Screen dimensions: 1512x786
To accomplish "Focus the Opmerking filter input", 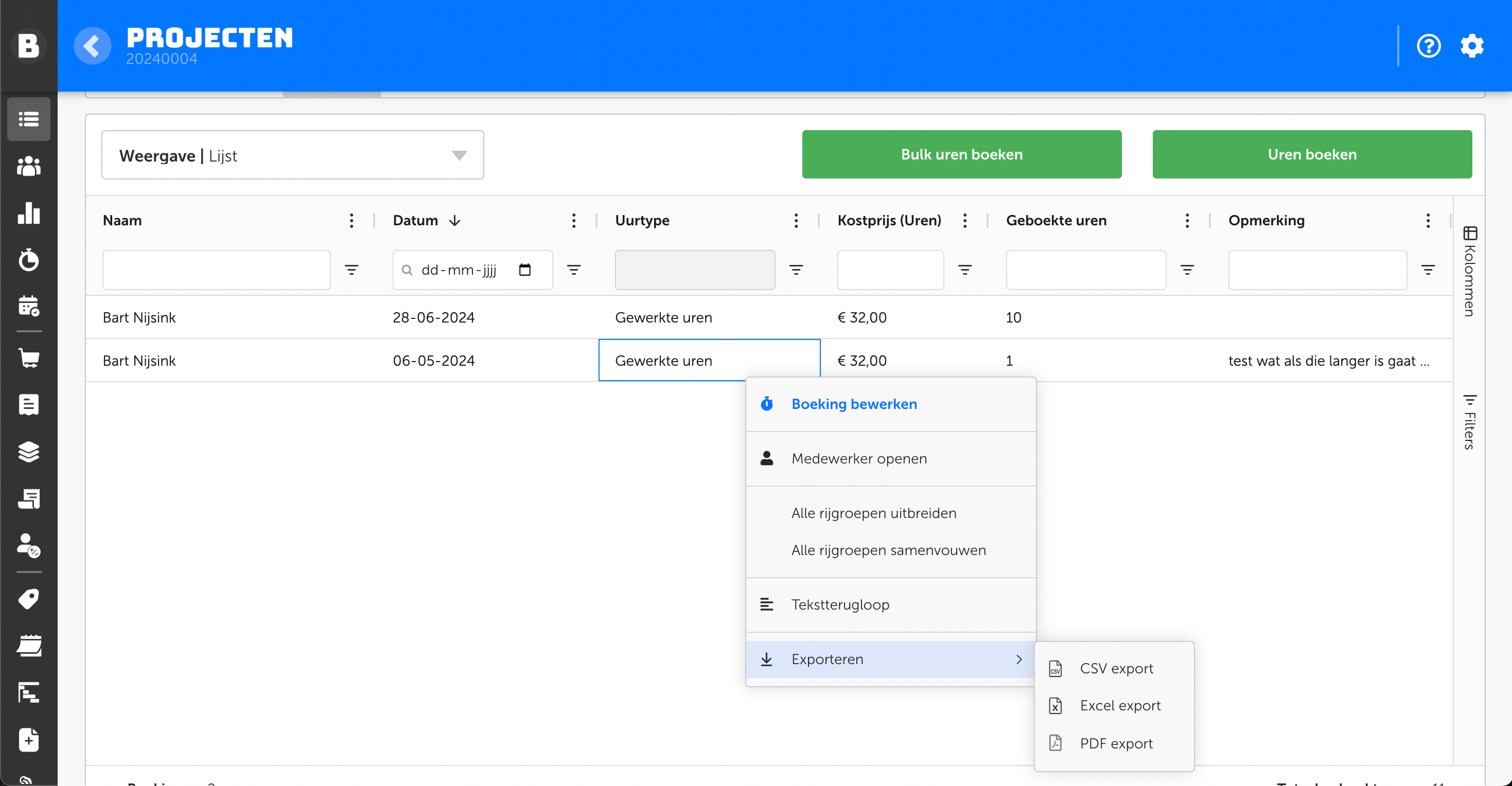I will point(1317,270).
